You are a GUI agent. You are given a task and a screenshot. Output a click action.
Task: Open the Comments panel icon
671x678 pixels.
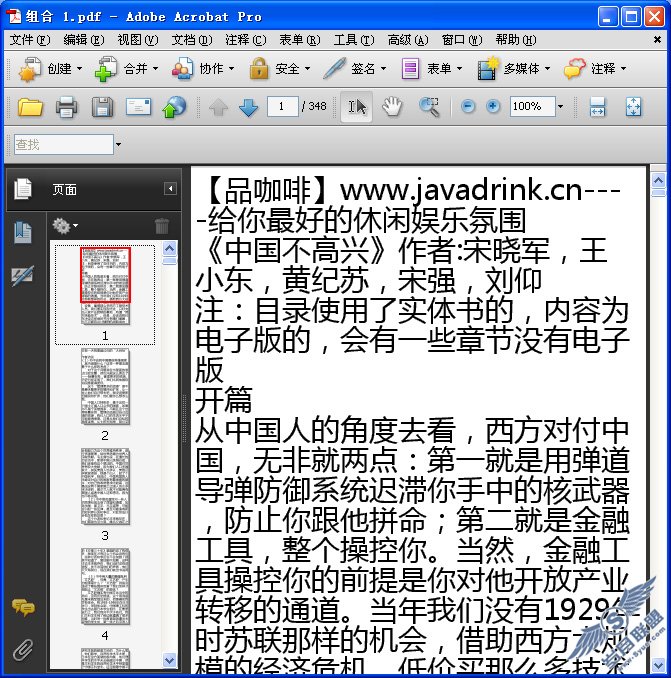[23, 608]
